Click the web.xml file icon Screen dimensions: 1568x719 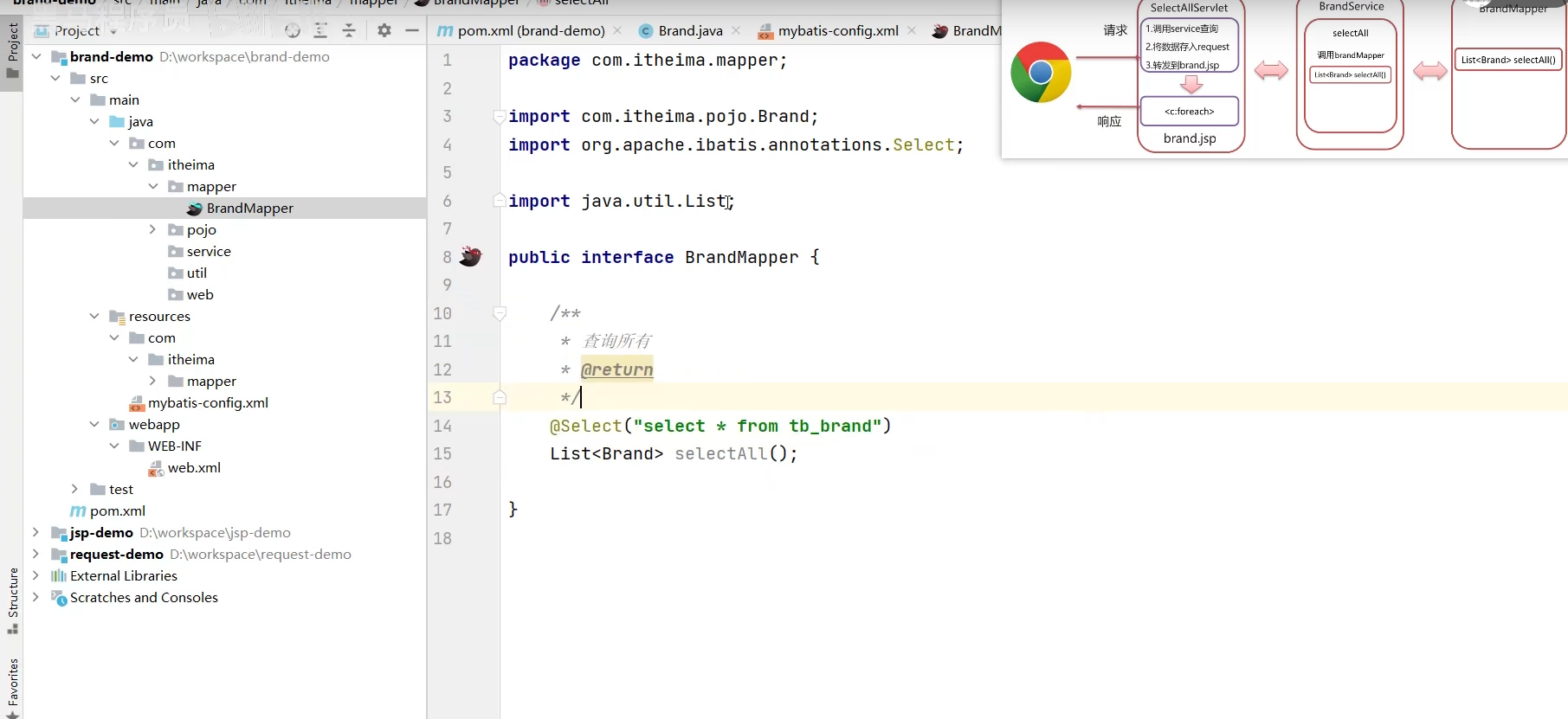click(x=156, y=468)
